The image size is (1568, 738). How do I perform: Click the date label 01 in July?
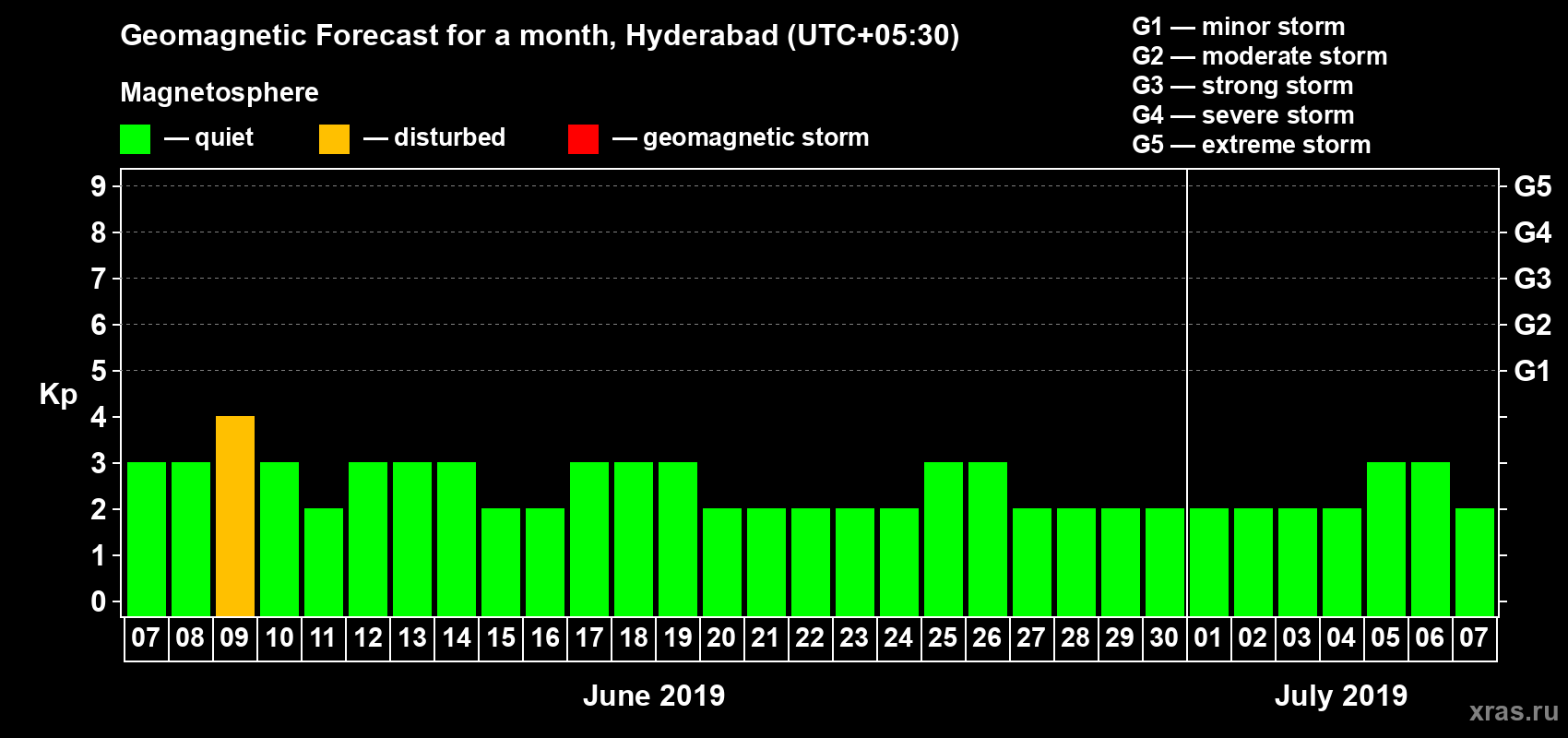1208,638
